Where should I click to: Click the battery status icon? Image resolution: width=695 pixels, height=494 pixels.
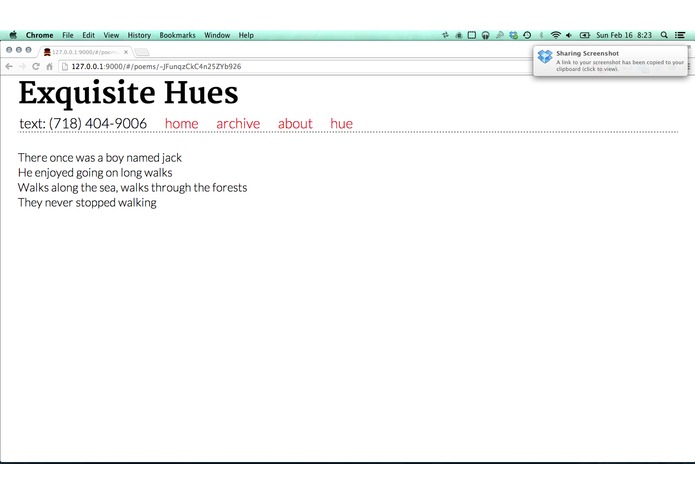click(x=585, y=35)
